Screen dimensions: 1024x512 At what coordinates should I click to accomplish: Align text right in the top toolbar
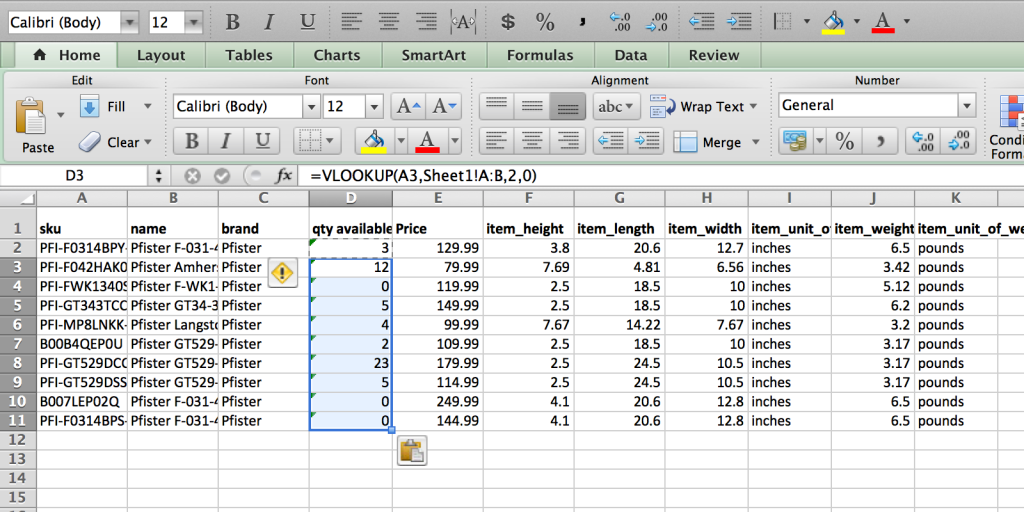pos(426,22)
